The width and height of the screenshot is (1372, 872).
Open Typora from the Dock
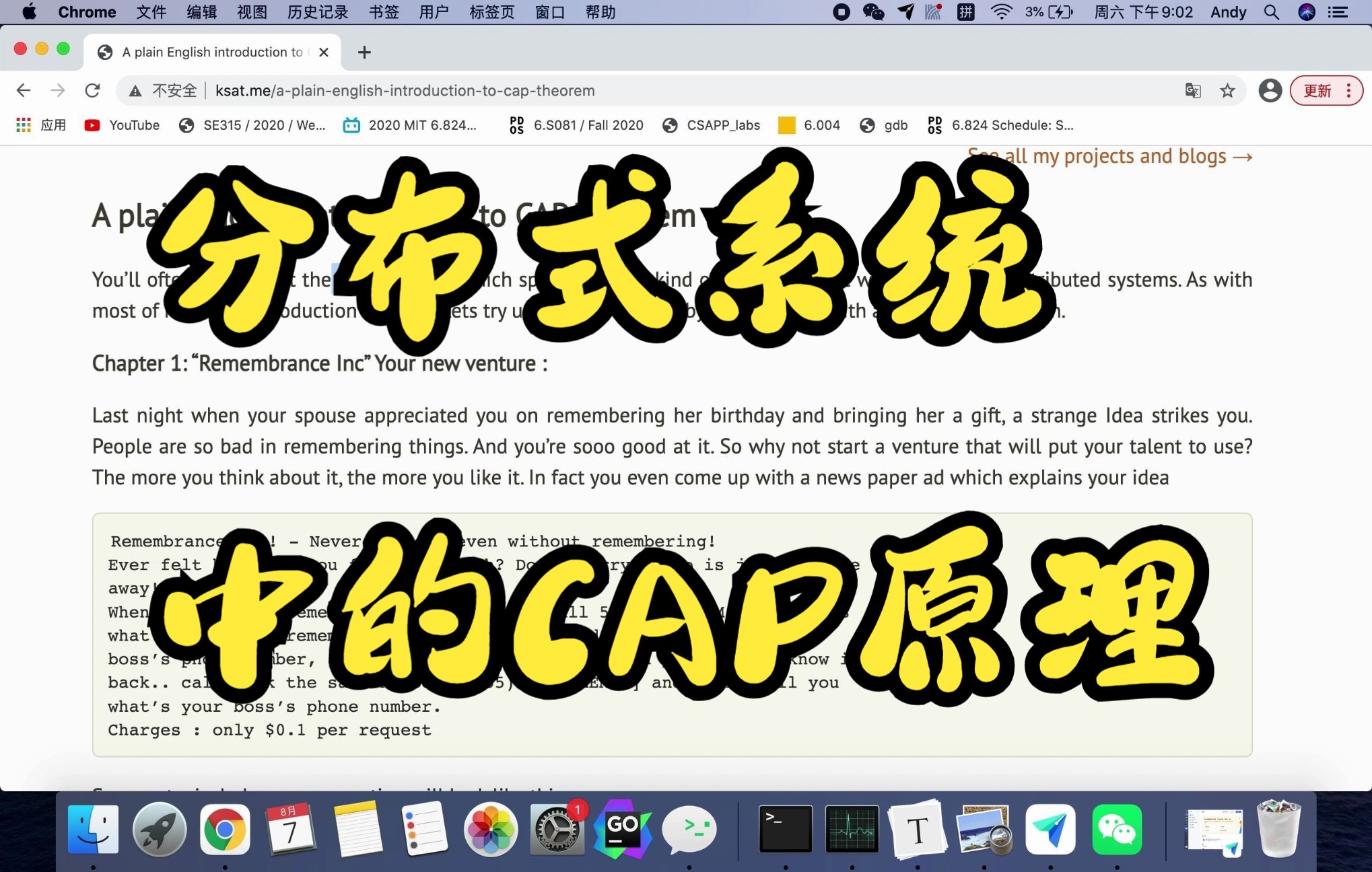point(918,829)
